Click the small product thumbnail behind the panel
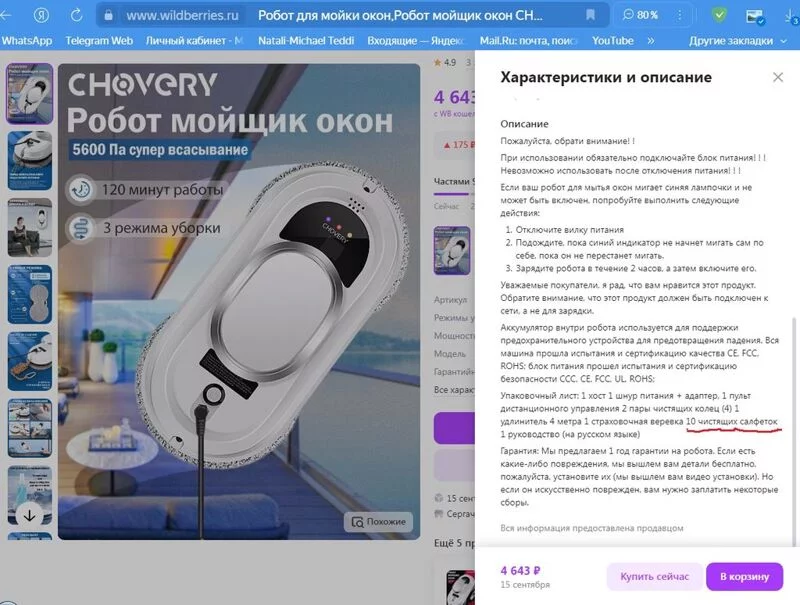800x605 pixels. coord(452,250)
